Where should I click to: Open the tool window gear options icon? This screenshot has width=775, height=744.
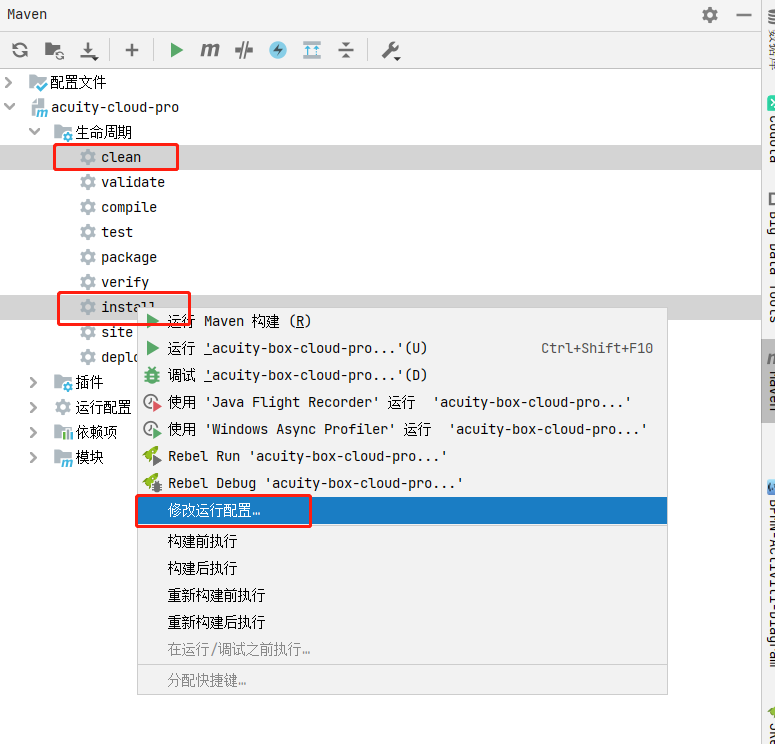coord(710,15)
